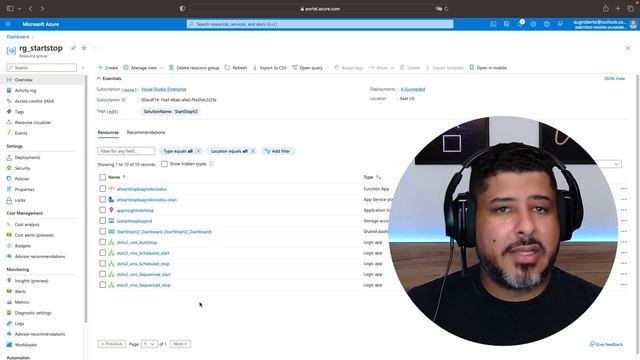Open the Type equals all filter

coord(178,151)
